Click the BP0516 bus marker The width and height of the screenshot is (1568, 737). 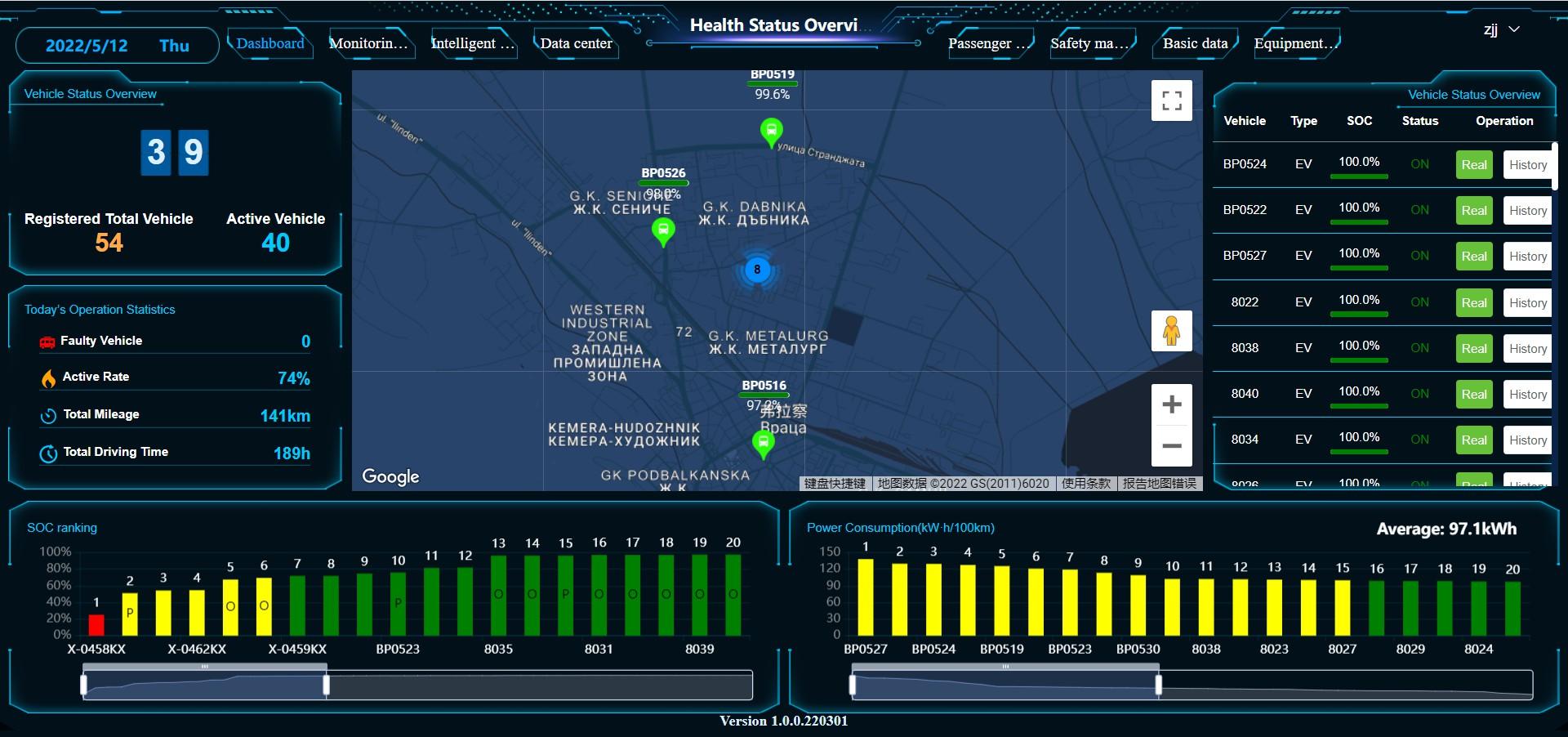763,443
